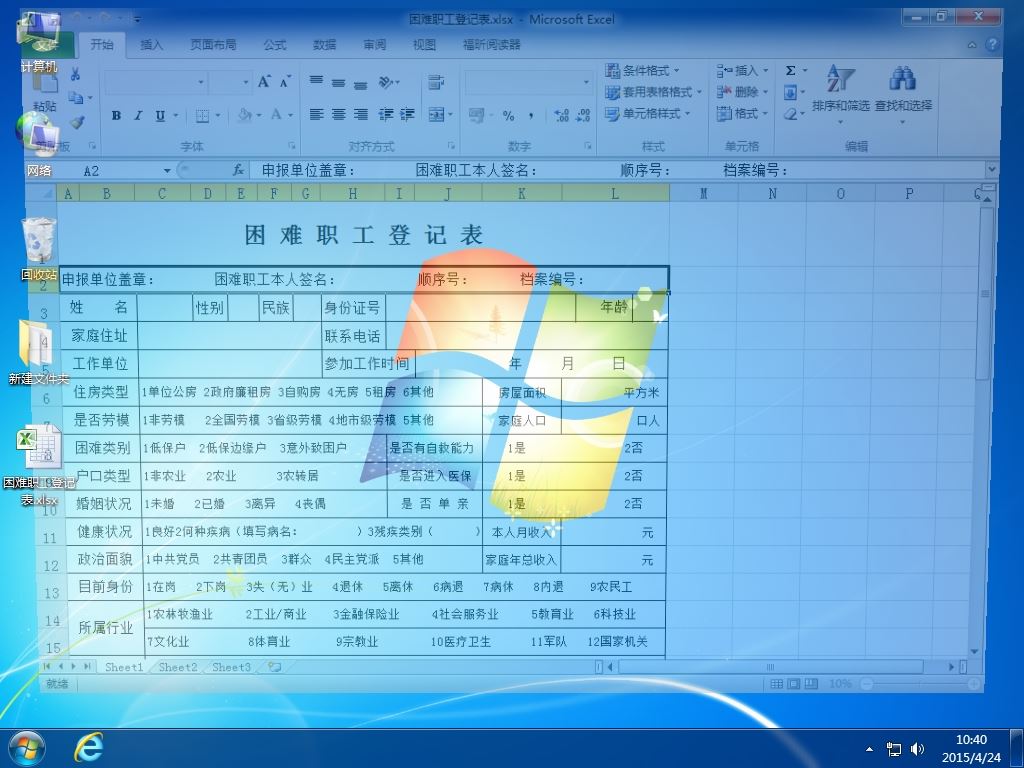This screenshot has height=768, width=1024.
Task: Open the font size dropdown
Action: (246, 82)
